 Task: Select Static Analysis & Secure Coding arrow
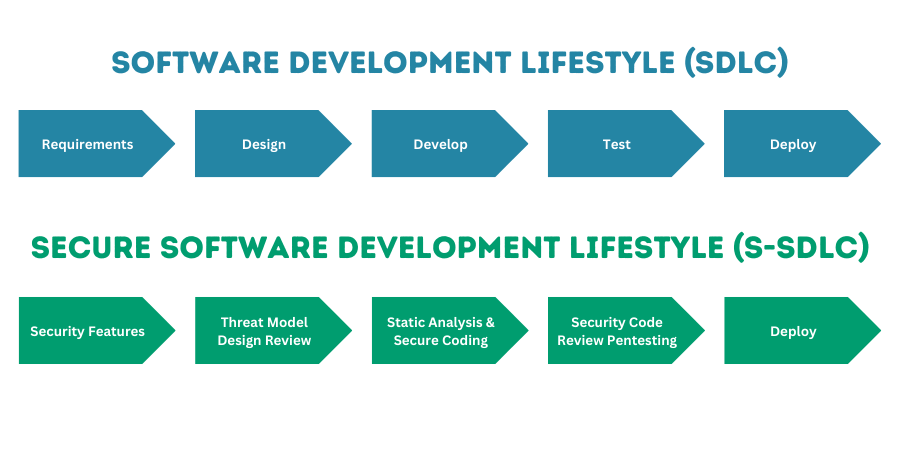pos(440,331)
